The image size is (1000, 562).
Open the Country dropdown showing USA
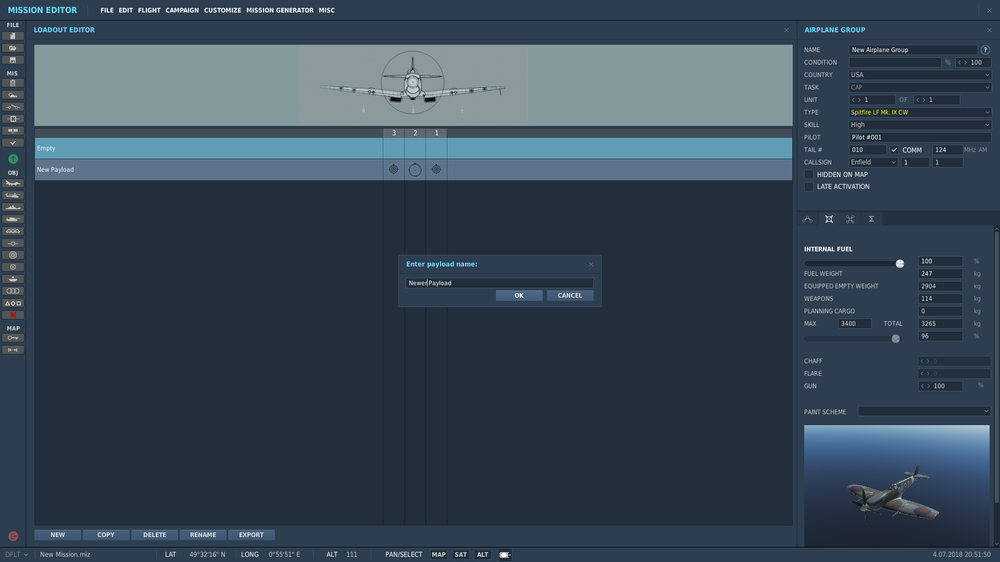(x=920, y=75)
